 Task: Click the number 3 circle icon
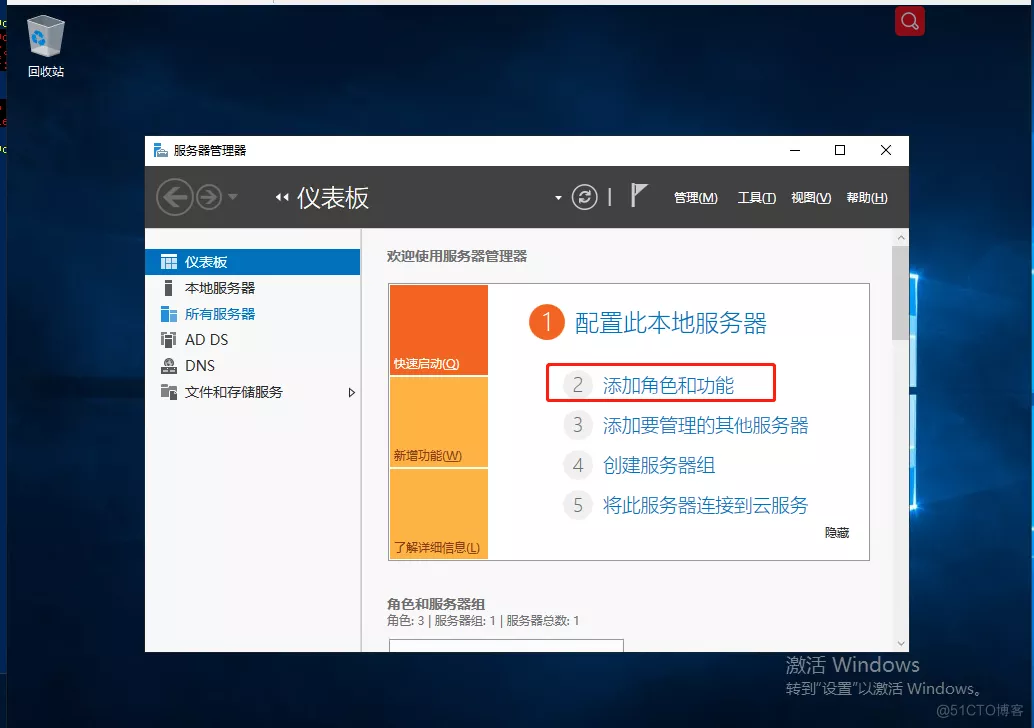point(578,425)
